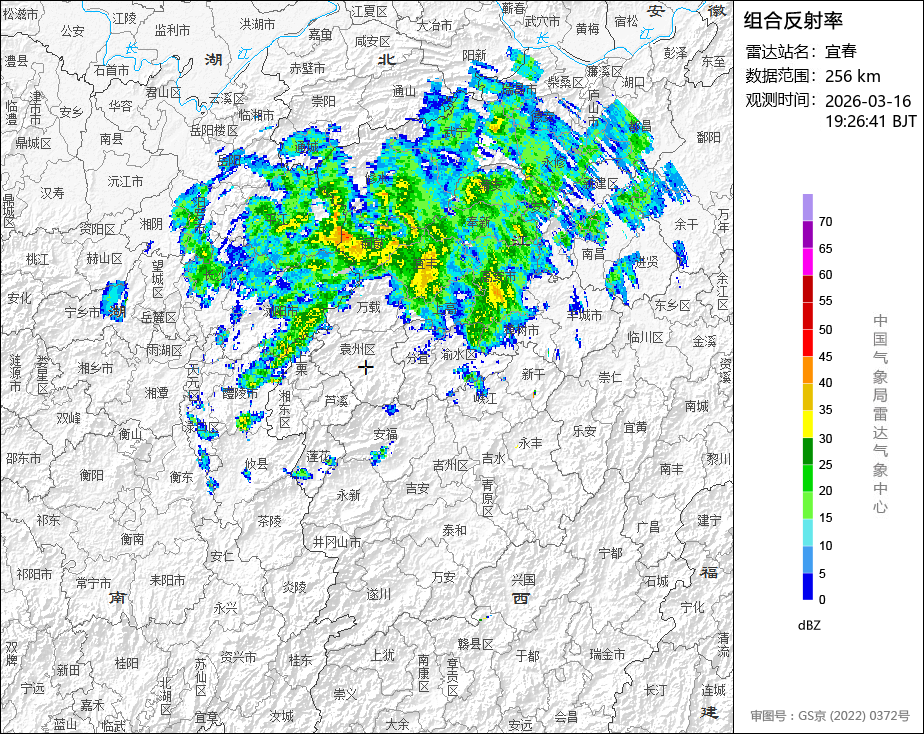
Task: Click the 彭泽 map label
Action: (x=675, y=53)
